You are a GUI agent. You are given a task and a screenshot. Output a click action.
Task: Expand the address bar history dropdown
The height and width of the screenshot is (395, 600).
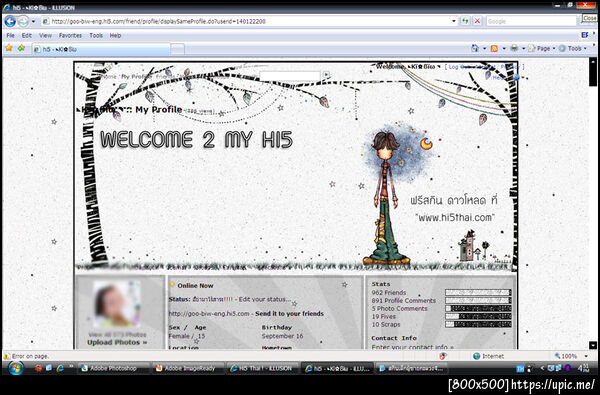click(454, 21)
